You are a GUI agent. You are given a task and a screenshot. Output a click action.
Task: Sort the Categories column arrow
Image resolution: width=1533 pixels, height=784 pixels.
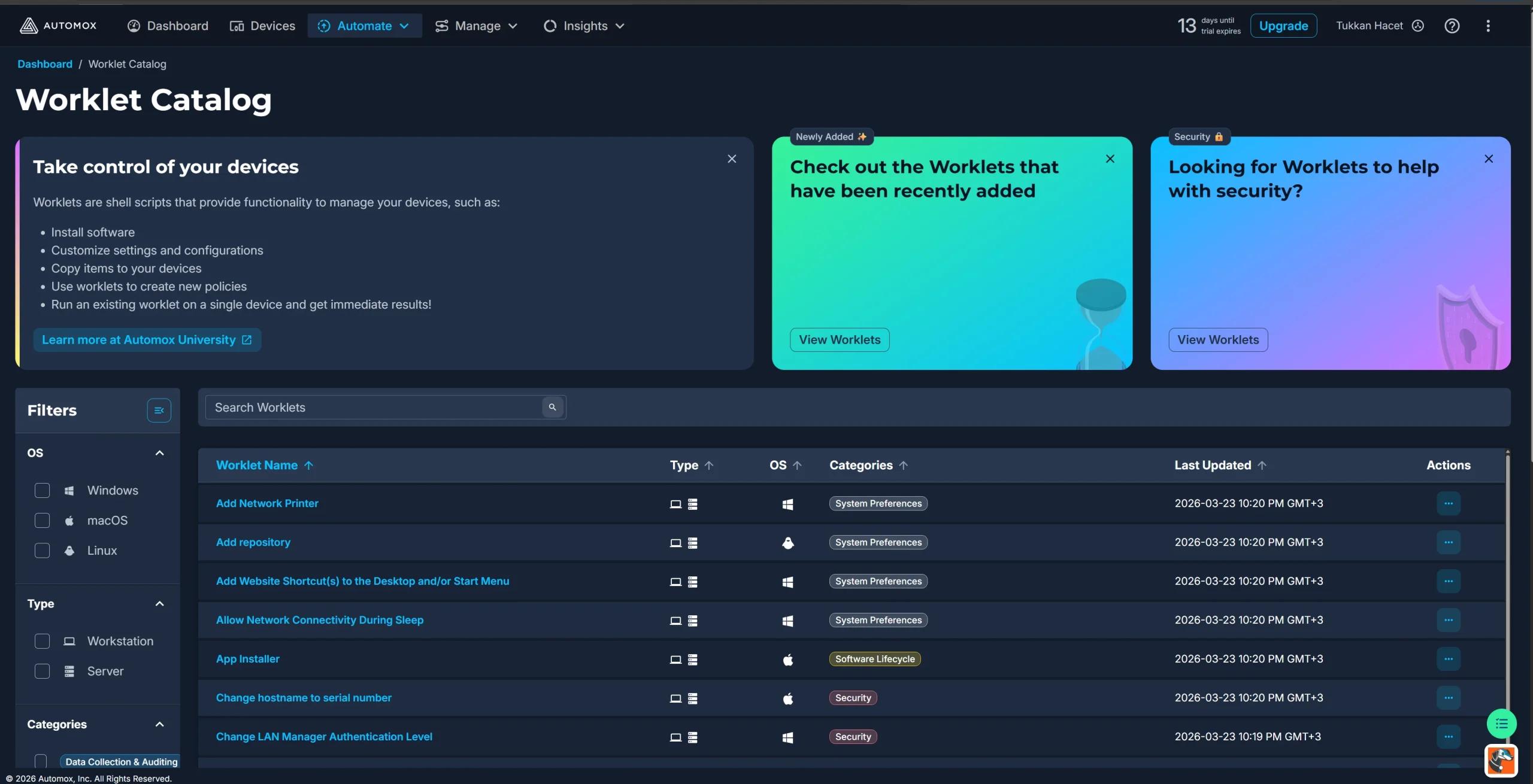pyautogui.click(x=903, y=465)
